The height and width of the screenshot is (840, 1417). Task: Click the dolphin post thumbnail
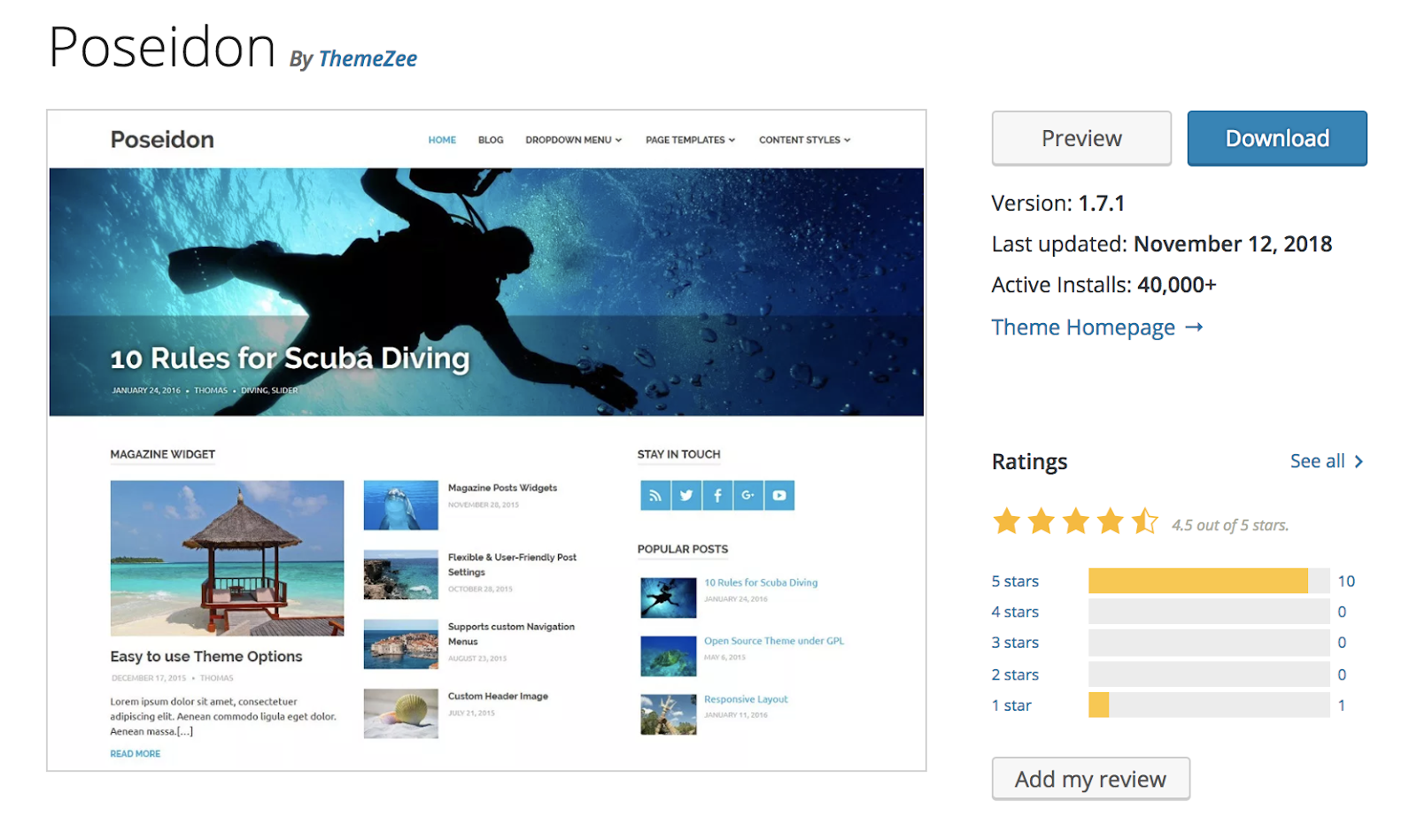pos(401,505)
